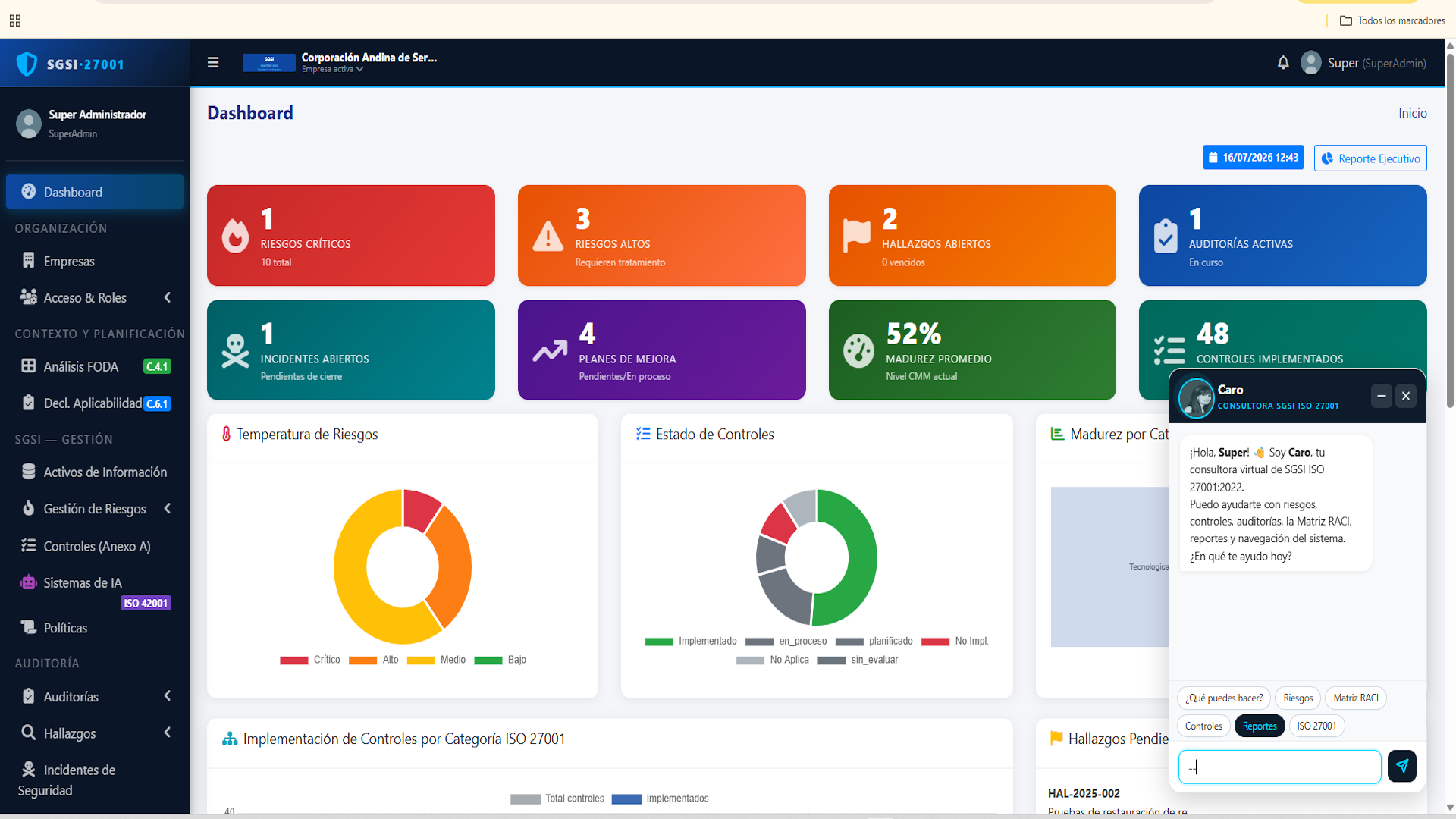Click the flag icon beside Hallazgos Pendientes
This screenshot has height=819, width=1456.
click(x=1056, y=738)
